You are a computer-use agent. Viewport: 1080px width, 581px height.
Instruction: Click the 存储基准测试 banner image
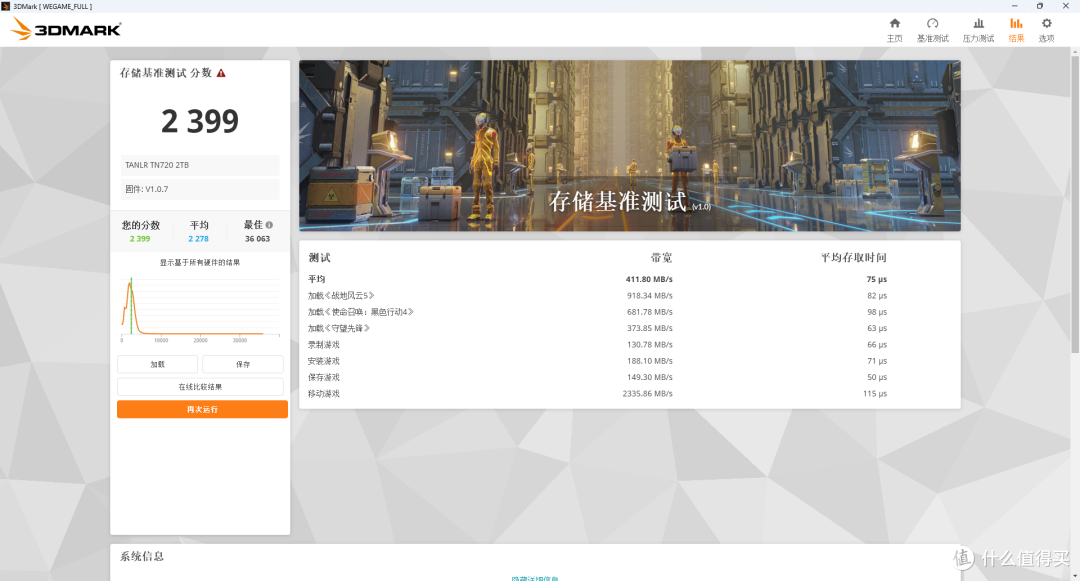tap(630, 145)
